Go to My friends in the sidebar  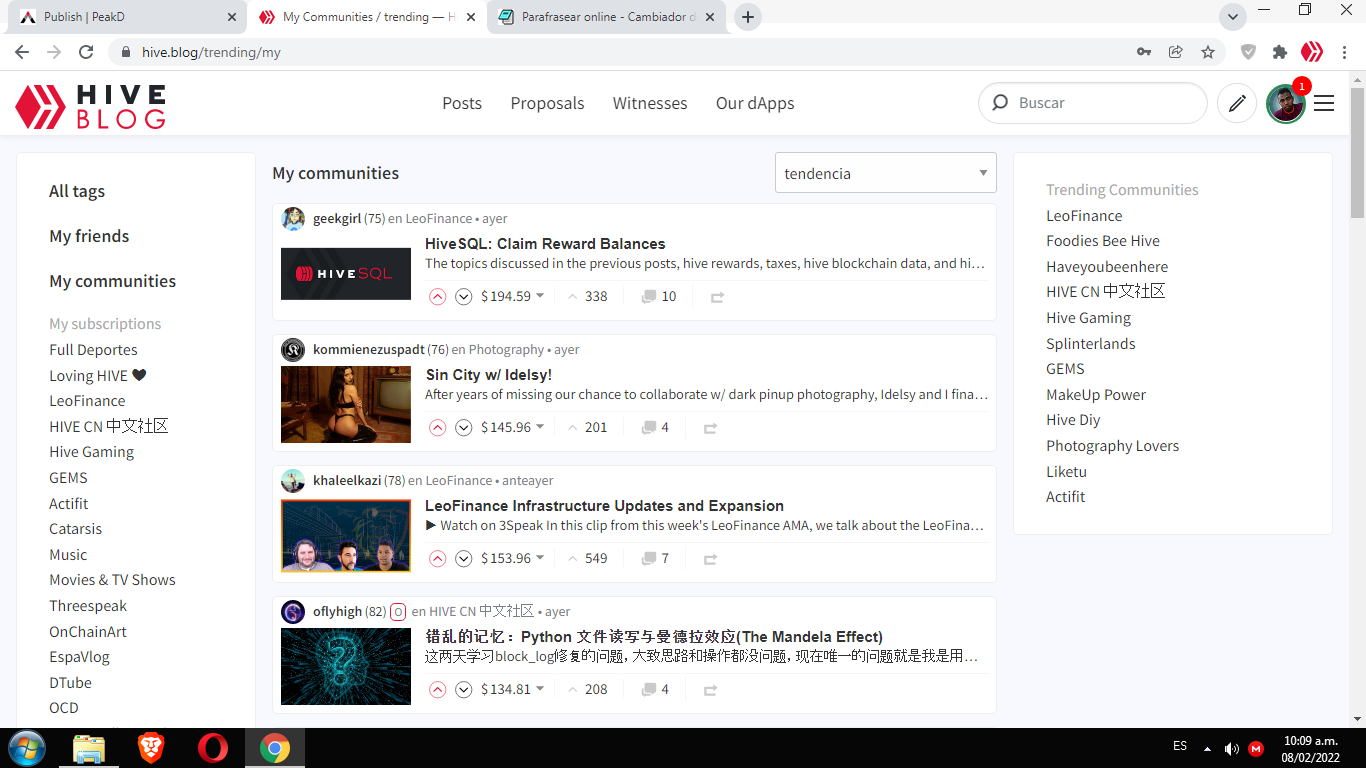89,236
